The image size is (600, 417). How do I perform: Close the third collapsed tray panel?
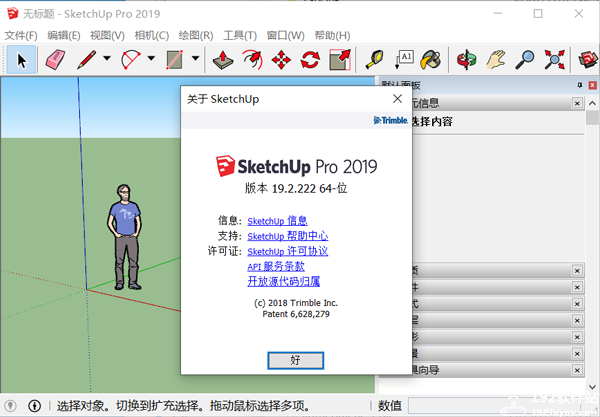[577, 304]
